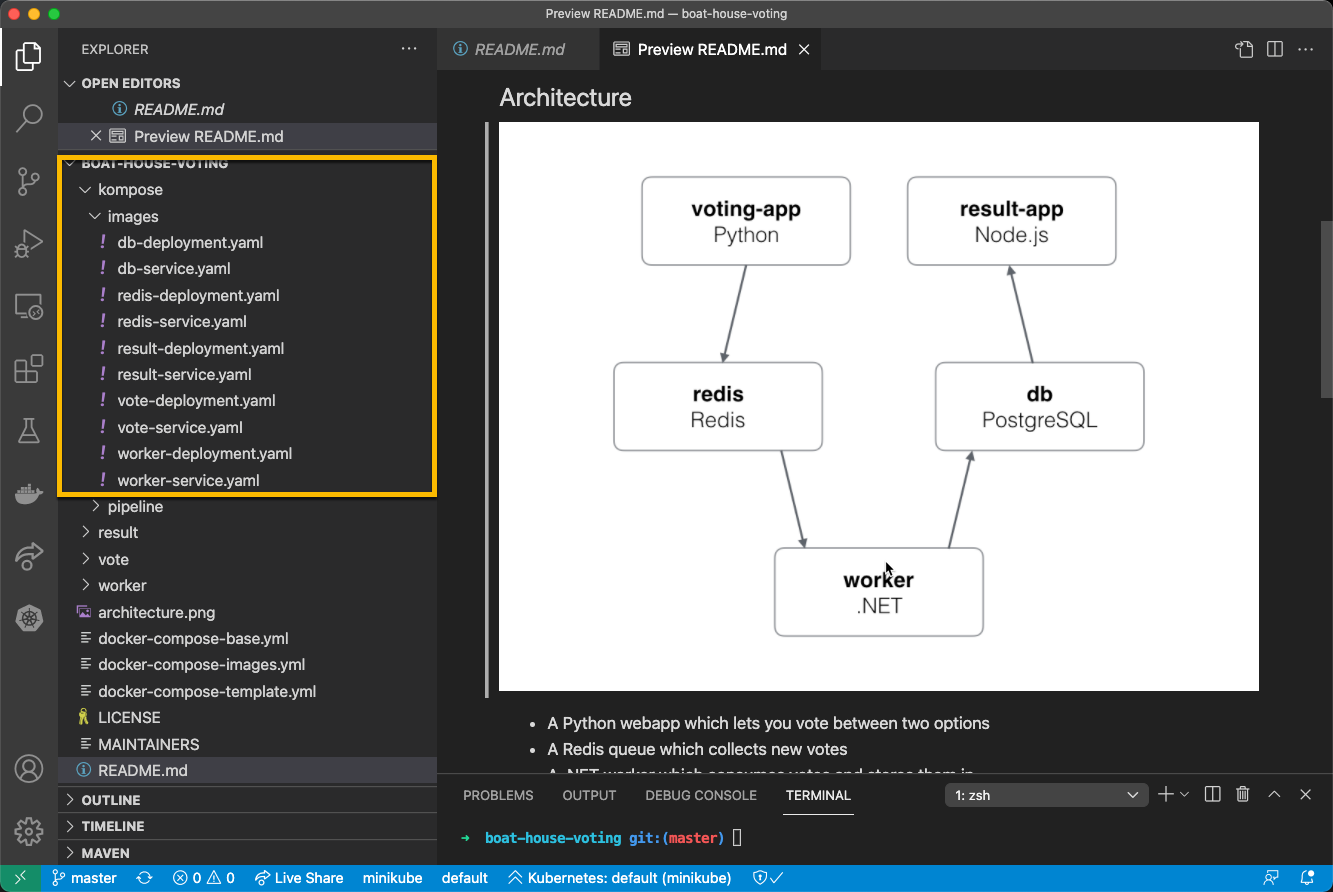Collapse the images folder

click(x=95, y=216)
